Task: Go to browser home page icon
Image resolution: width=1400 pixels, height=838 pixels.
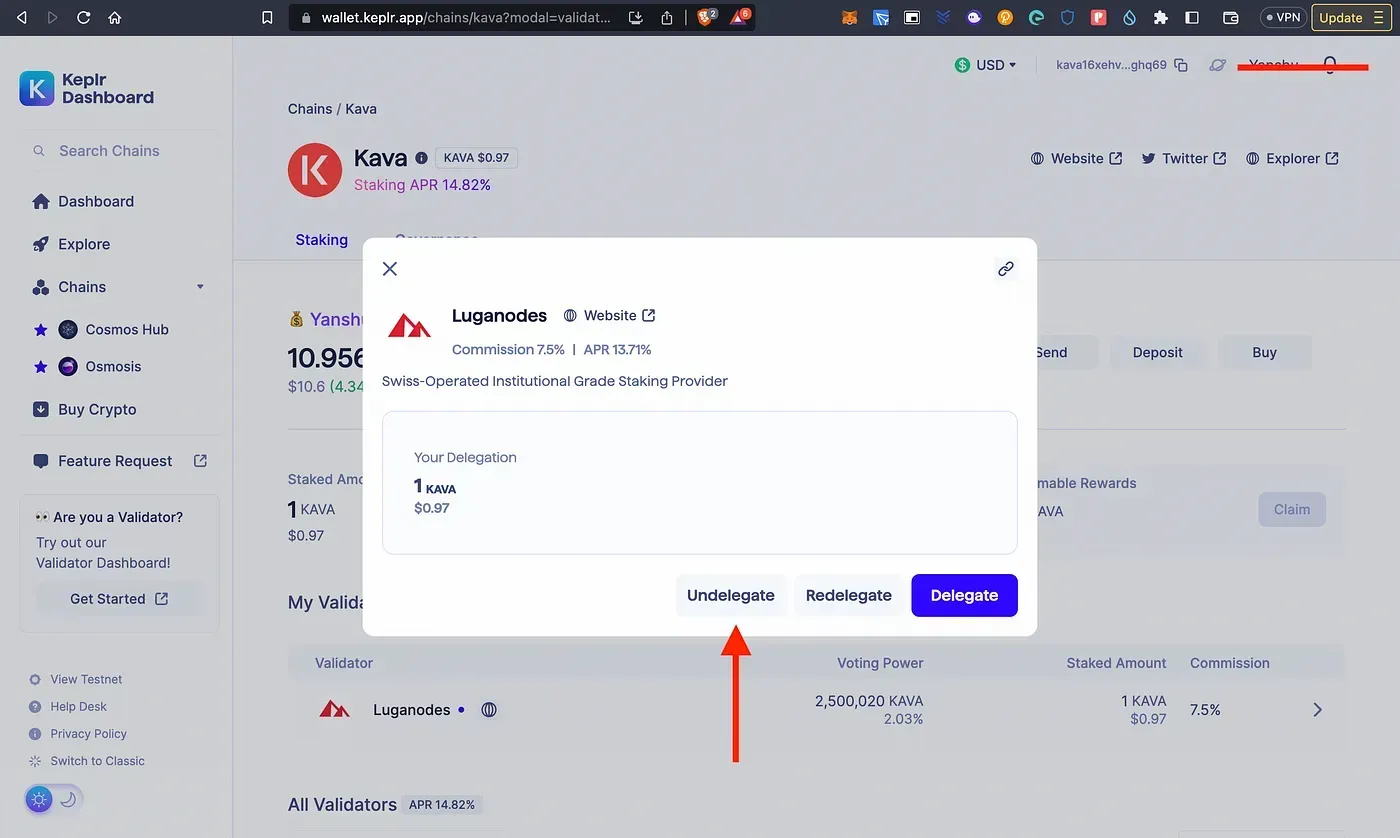Action: [x=114, y=17]
